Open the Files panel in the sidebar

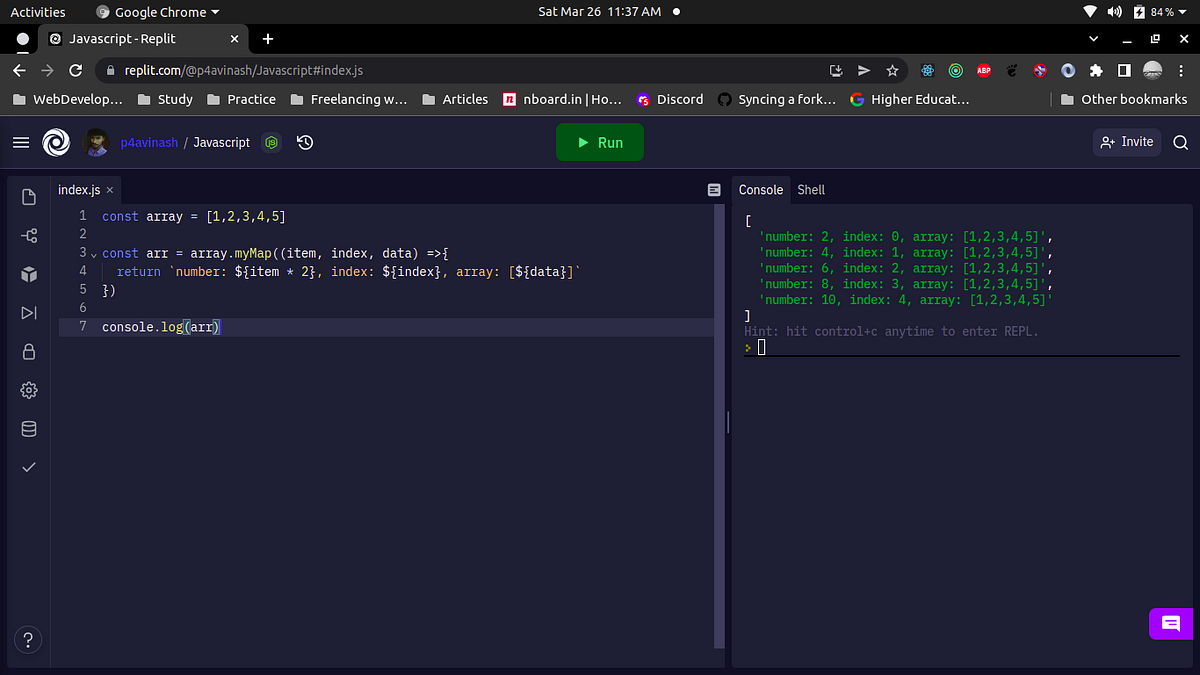point(28,197)
